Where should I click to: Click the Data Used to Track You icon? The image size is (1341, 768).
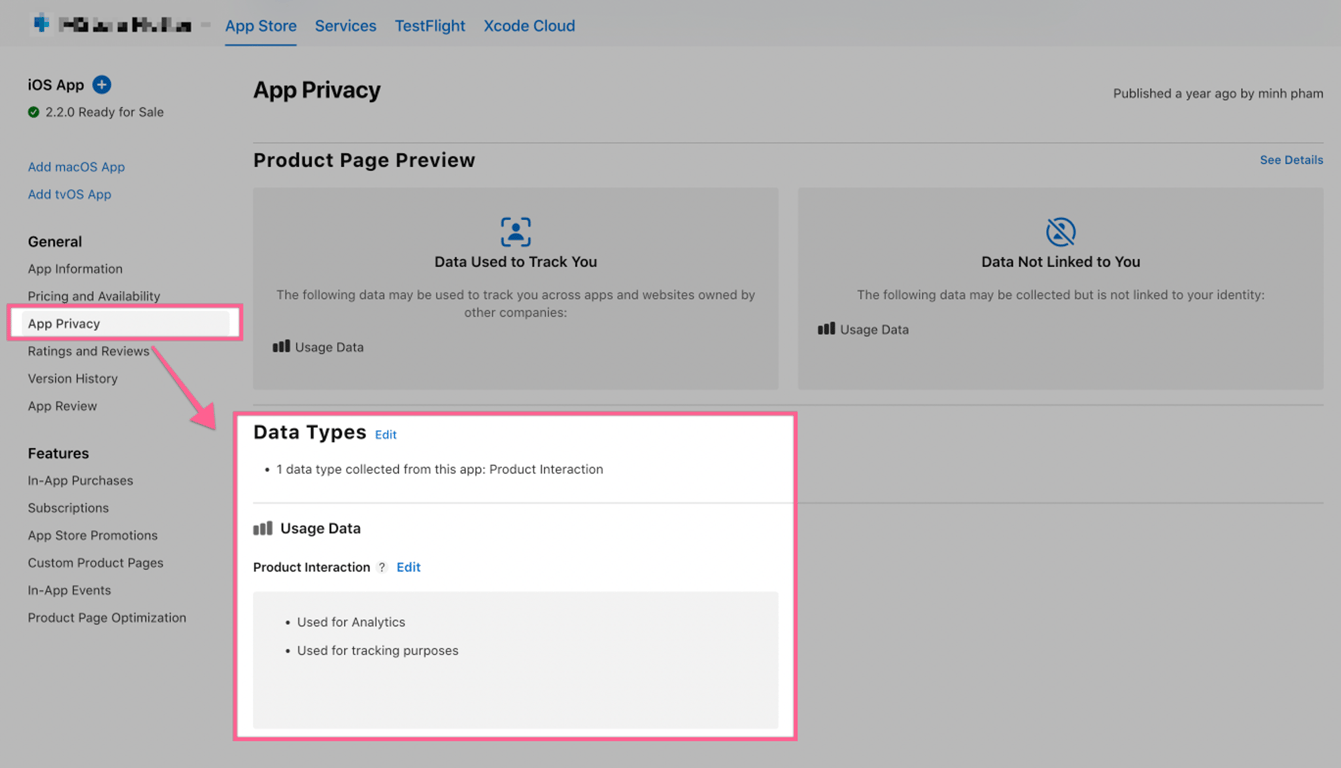(516, 232)
